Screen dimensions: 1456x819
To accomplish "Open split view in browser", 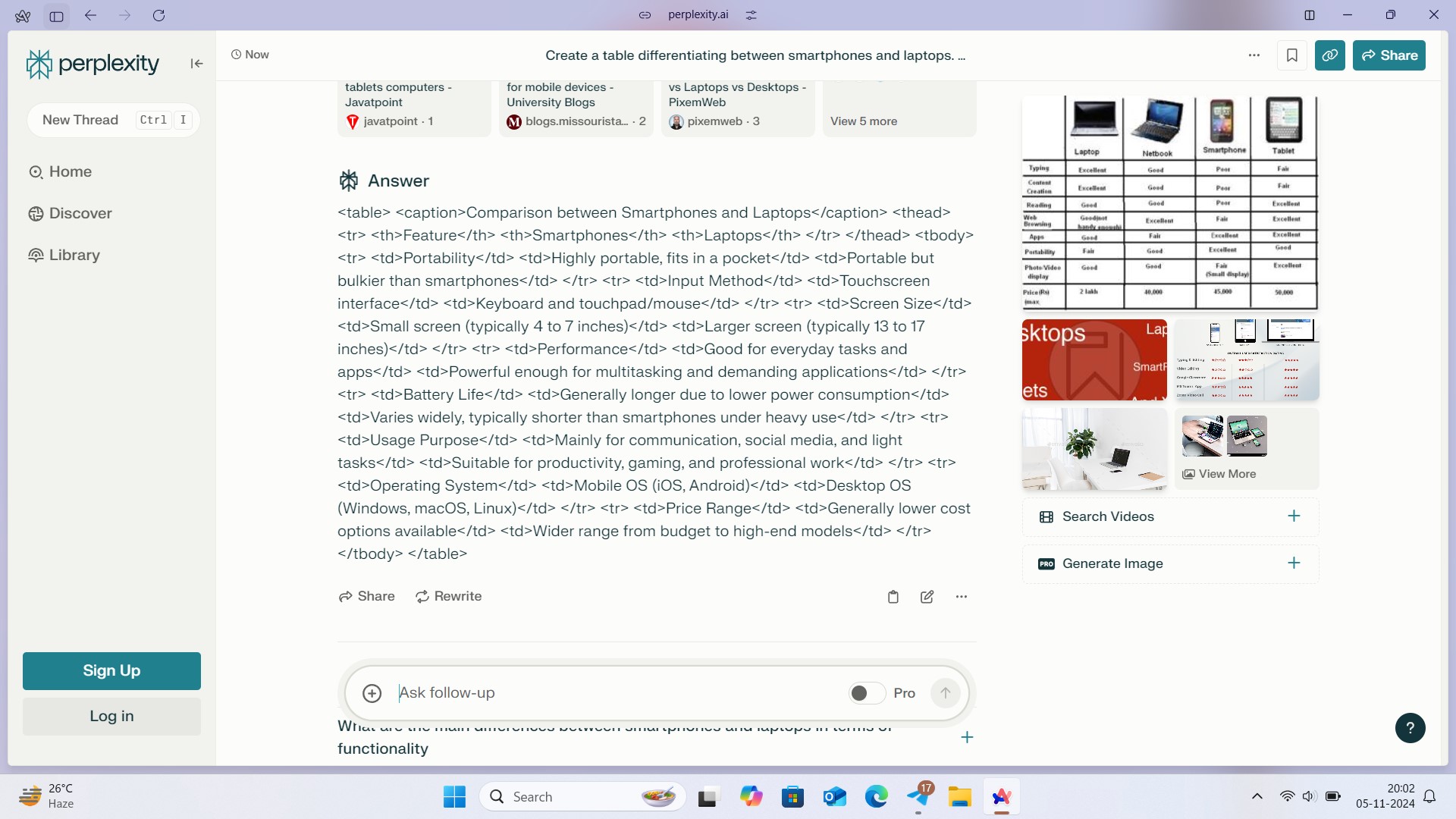I will [x=1310, y=15].
